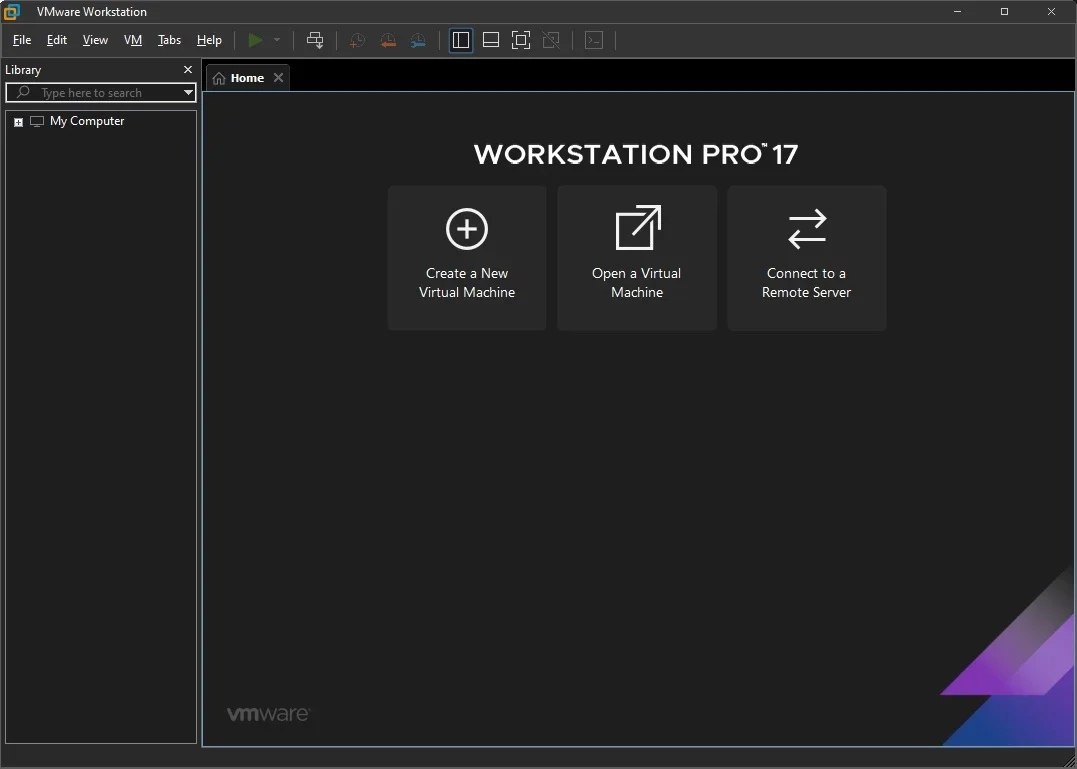Open the VM menu
Screen dimensions: 1077x769
pyautogui.click(x=133, y=41)
